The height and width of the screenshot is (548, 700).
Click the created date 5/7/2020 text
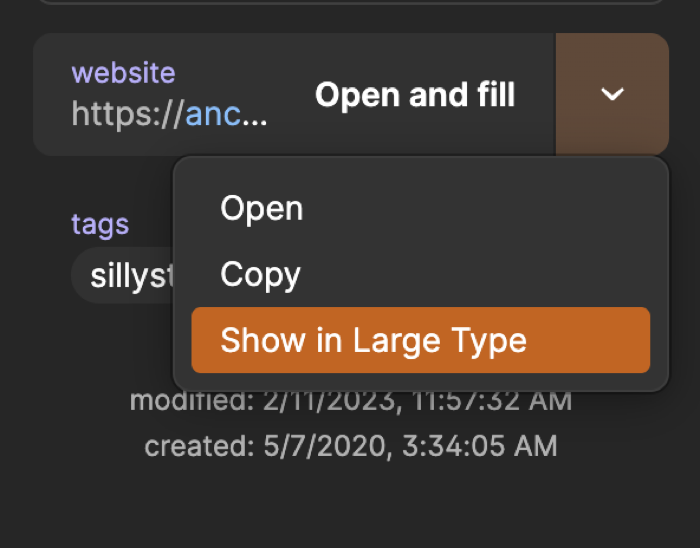350,445
